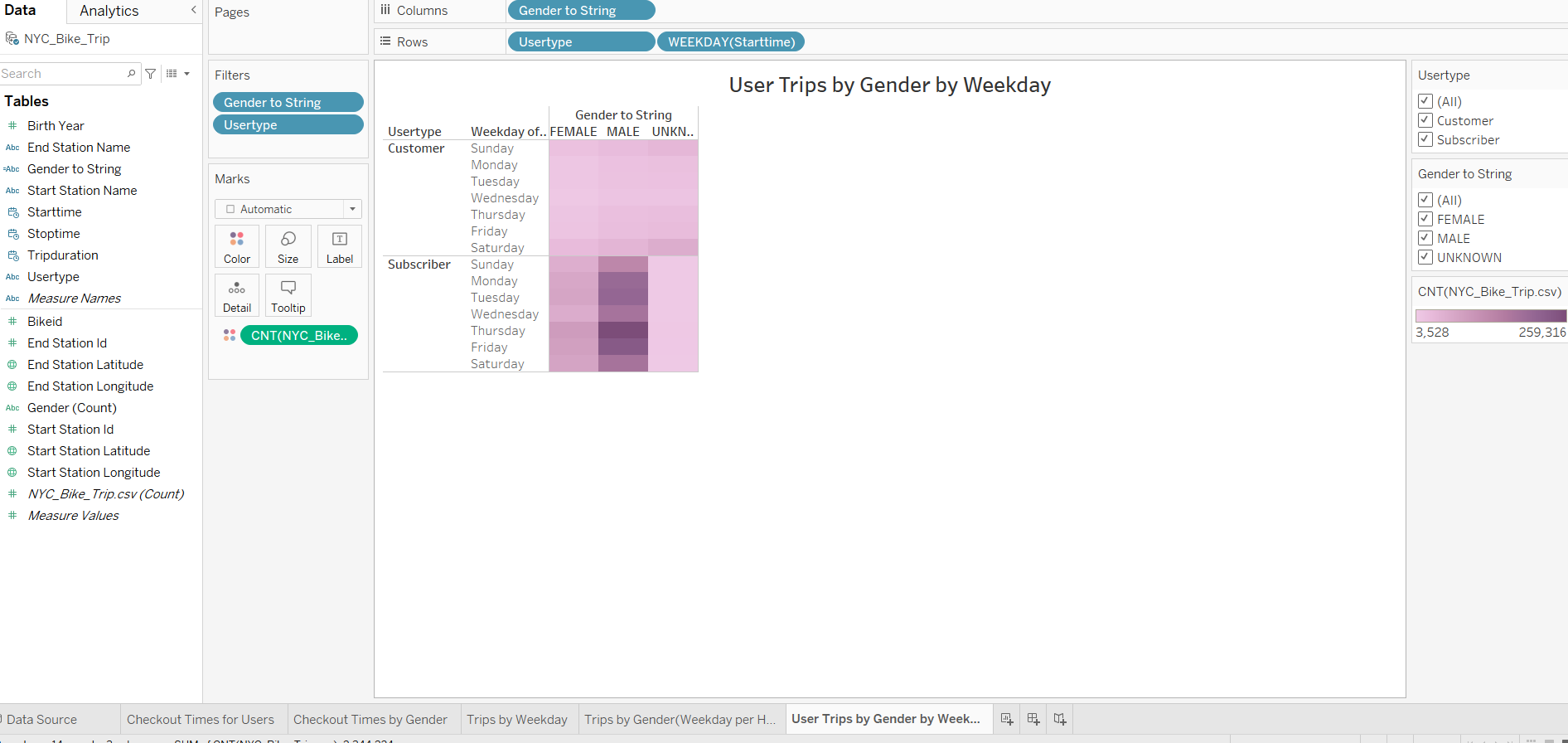Screen dimensions: 1568x743
Task: Open the Color marks card
Action: click(x=237, y=246)
